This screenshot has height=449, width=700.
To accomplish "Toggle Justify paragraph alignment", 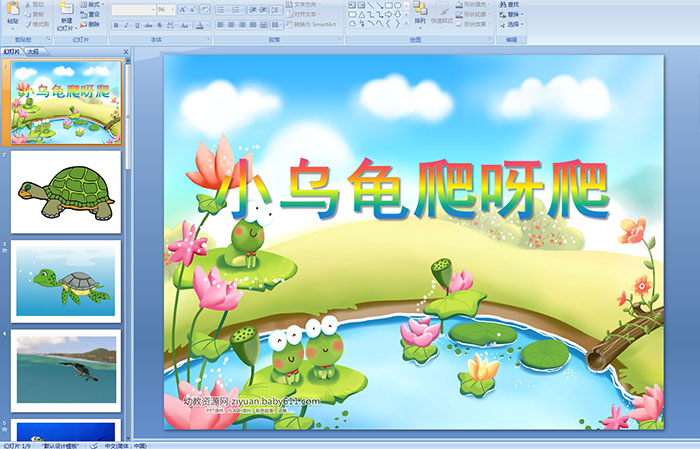I will pyautogui.click(x=253, y=25).
